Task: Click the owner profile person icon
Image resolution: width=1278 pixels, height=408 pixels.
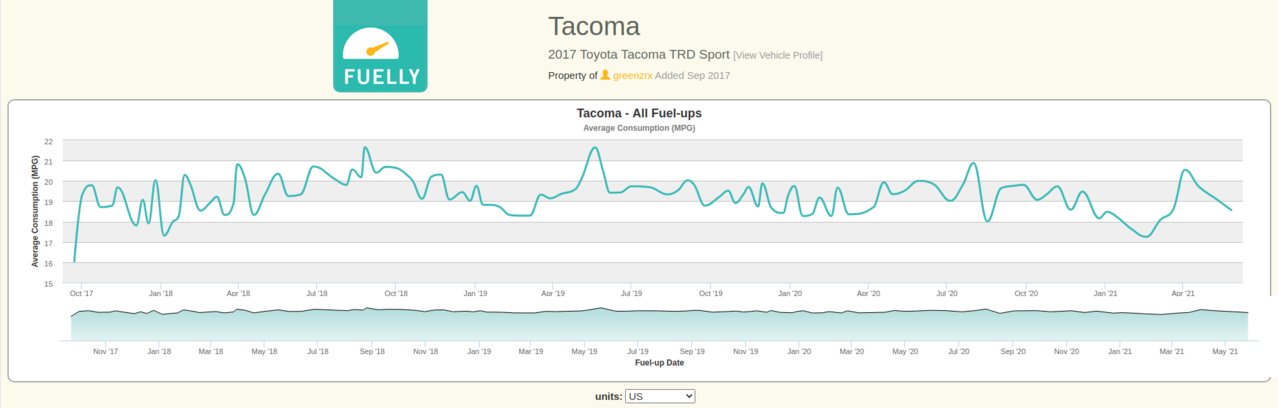Action: pos(605,76)
